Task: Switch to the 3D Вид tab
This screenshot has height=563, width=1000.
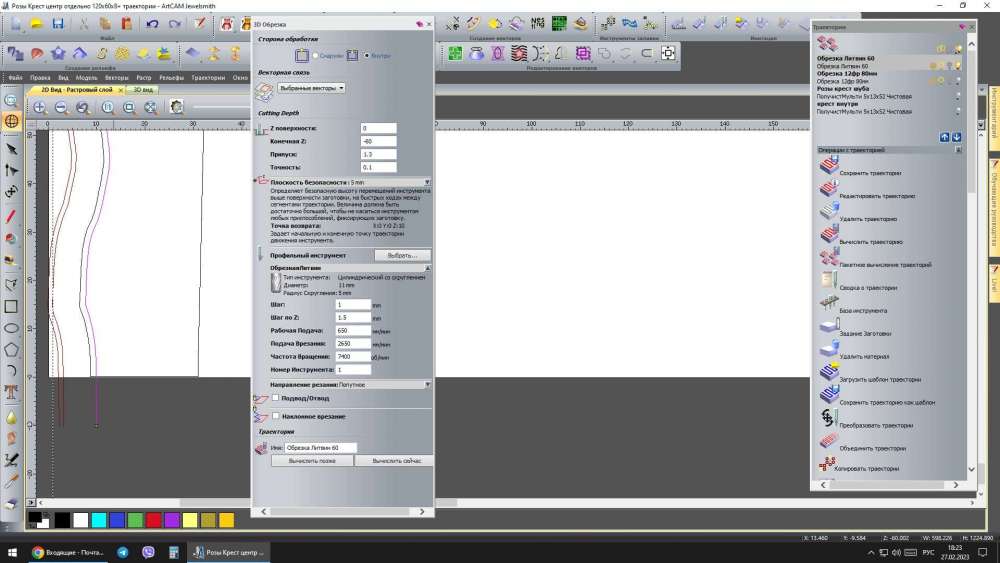Action: pos(143,89)
